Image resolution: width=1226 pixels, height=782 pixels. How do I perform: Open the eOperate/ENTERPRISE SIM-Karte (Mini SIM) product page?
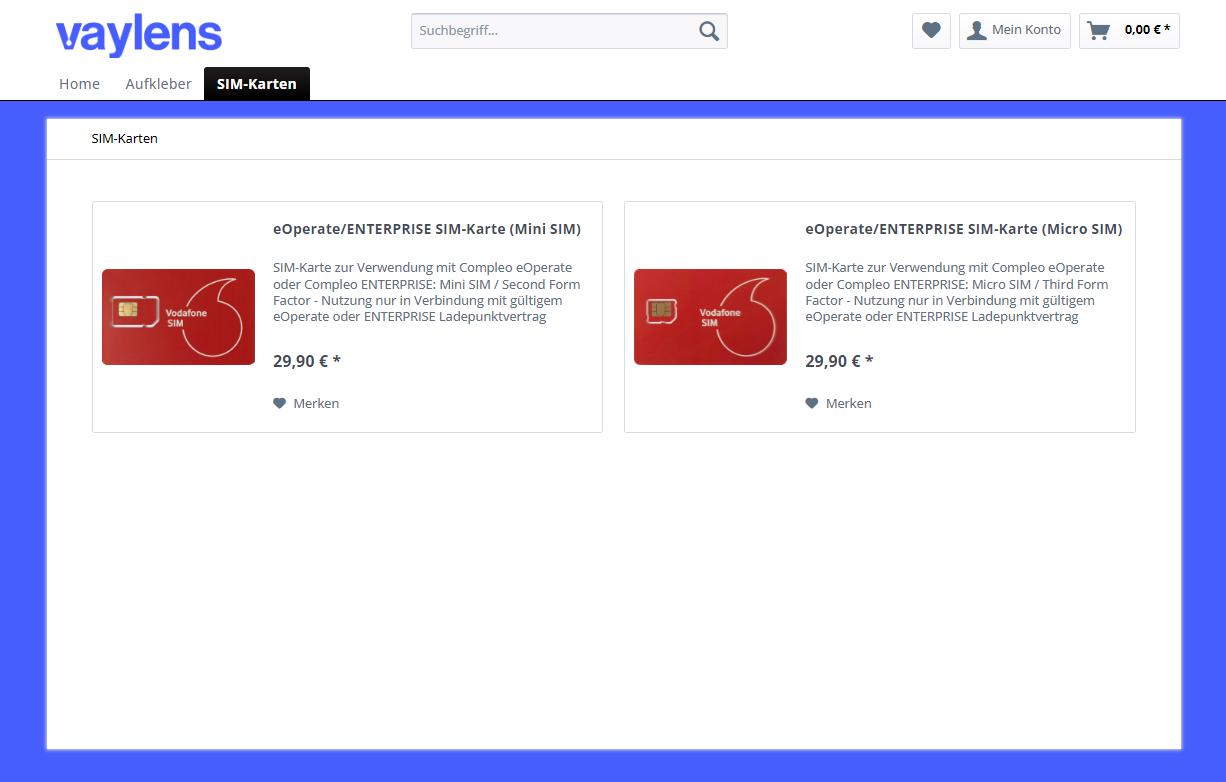[427, 228]
